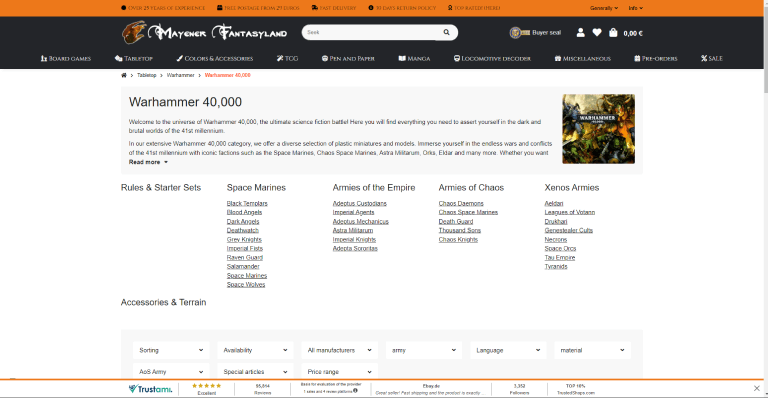Open Grey Knights link
Image resolution: width=768 pixels, height=398 pixels.
point(244,239)
